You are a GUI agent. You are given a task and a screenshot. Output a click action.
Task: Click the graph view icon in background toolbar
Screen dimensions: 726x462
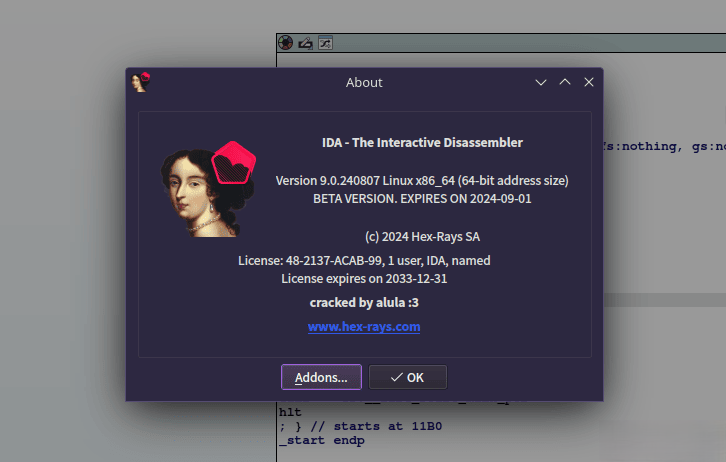(x=325, y=43)
